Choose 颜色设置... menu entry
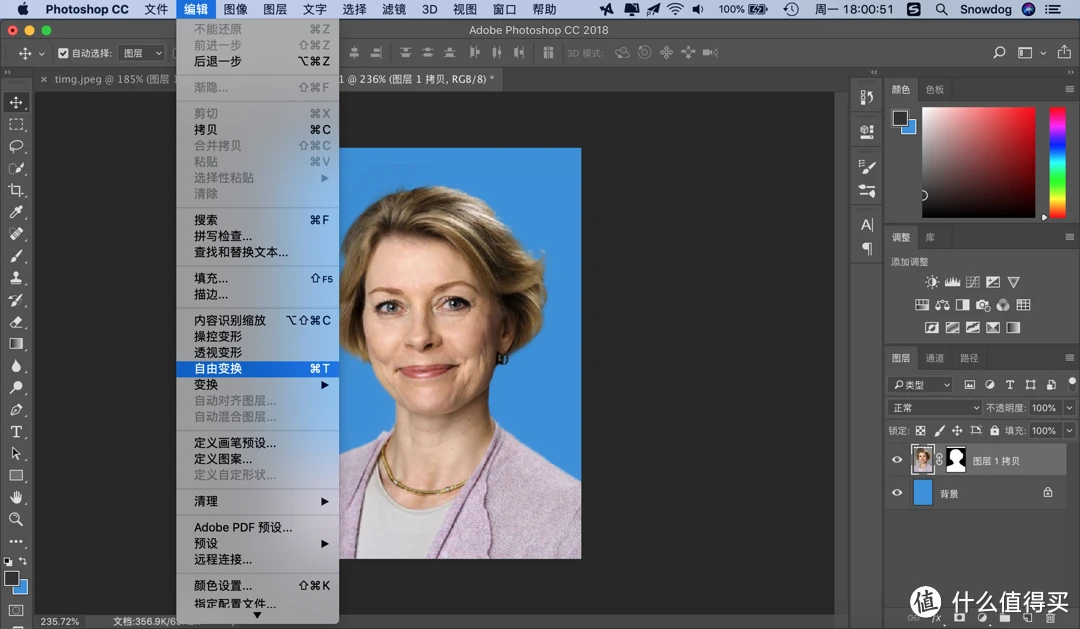 [258, 586]
